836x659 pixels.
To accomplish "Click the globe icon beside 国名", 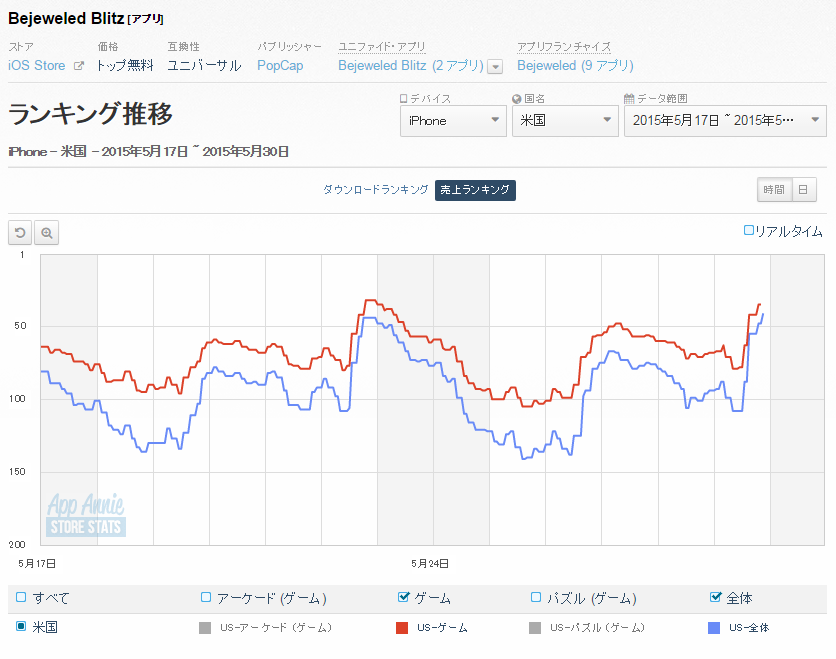I will coord(517,99).
